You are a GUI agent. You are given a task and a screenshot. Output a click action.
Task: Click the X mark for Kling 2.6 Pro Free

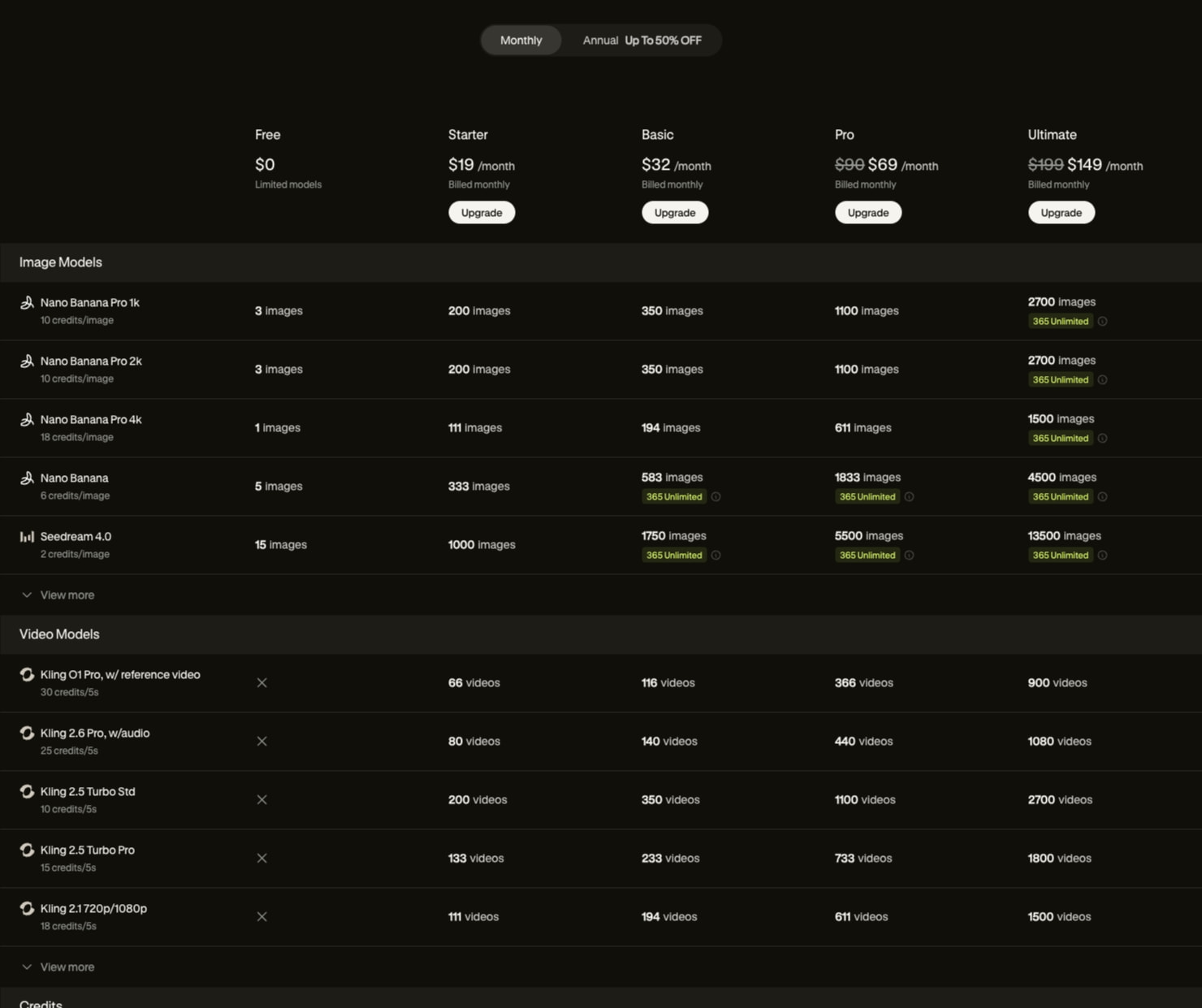[x=262, y=741]
